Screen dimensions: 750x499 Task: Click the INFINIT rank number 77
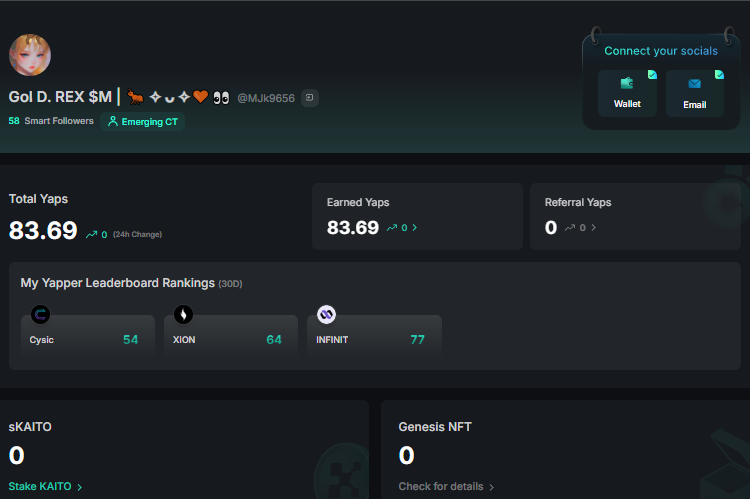418,340
